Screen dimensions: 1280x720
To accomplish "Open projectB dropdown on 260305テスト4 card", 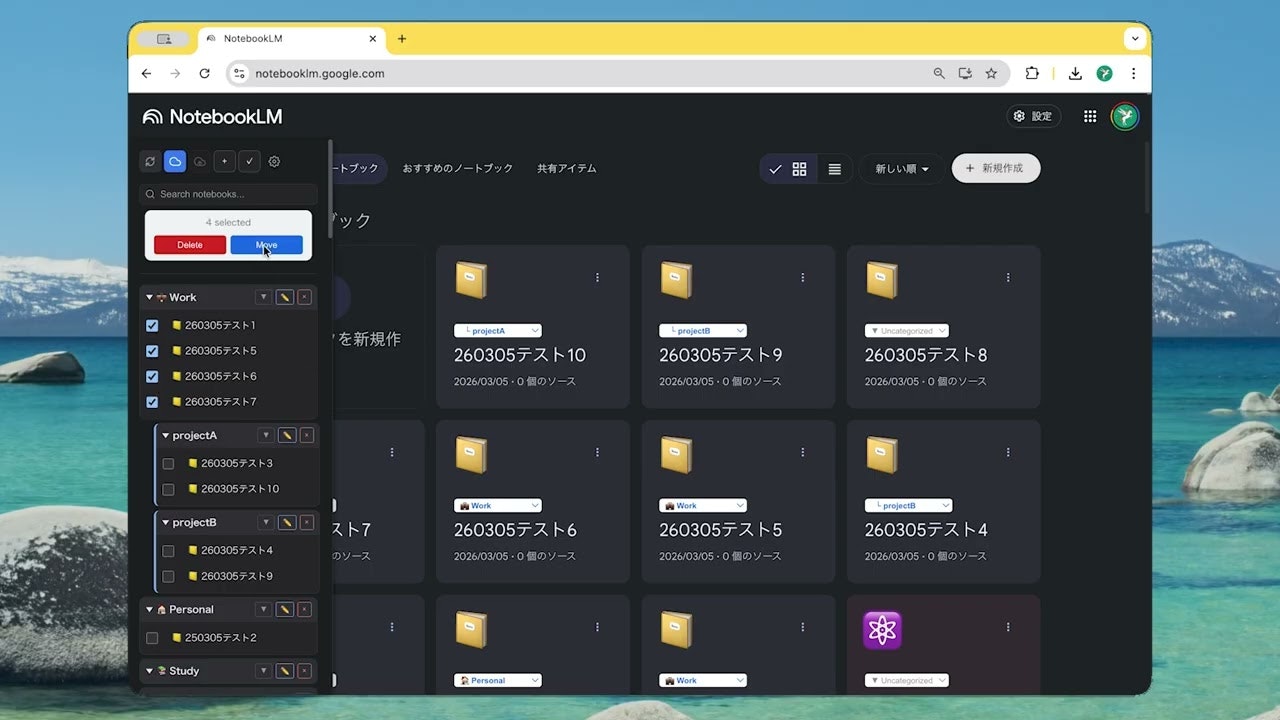I will click(908, 505).
